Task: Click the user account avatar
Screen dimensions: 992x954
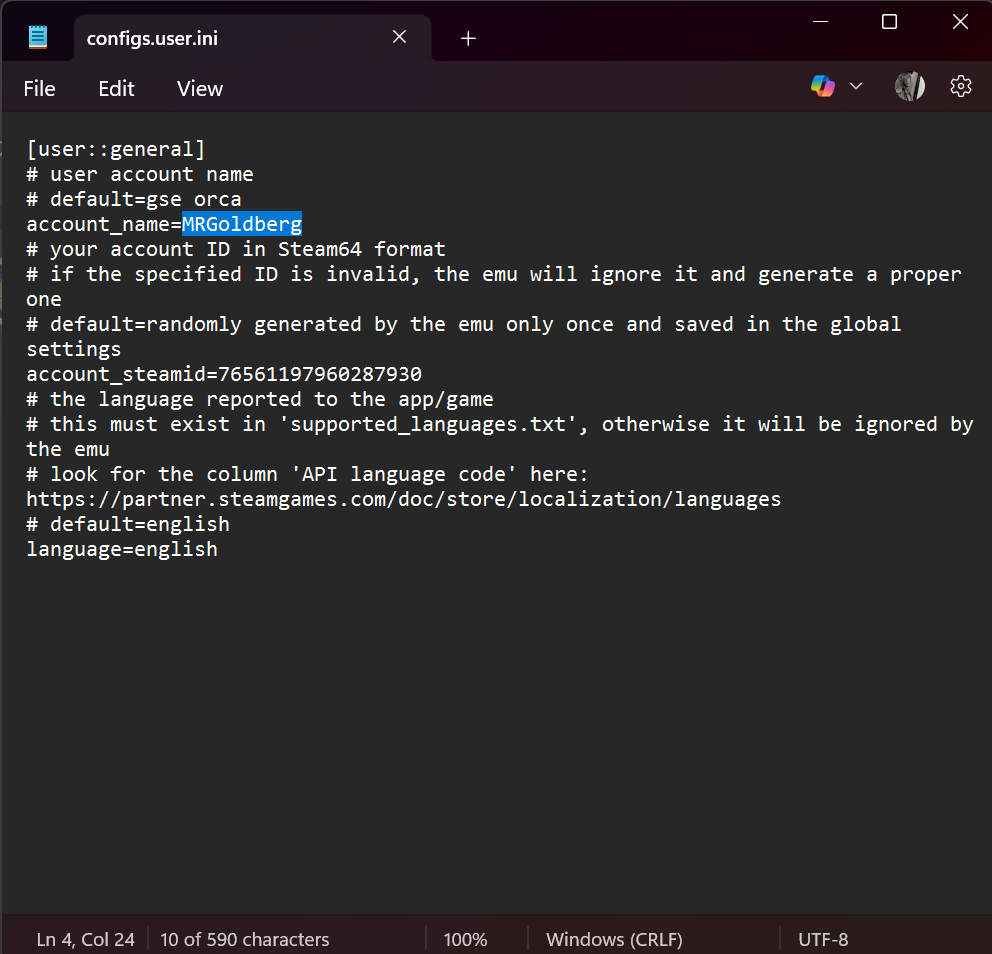Action: click(910, 86)
